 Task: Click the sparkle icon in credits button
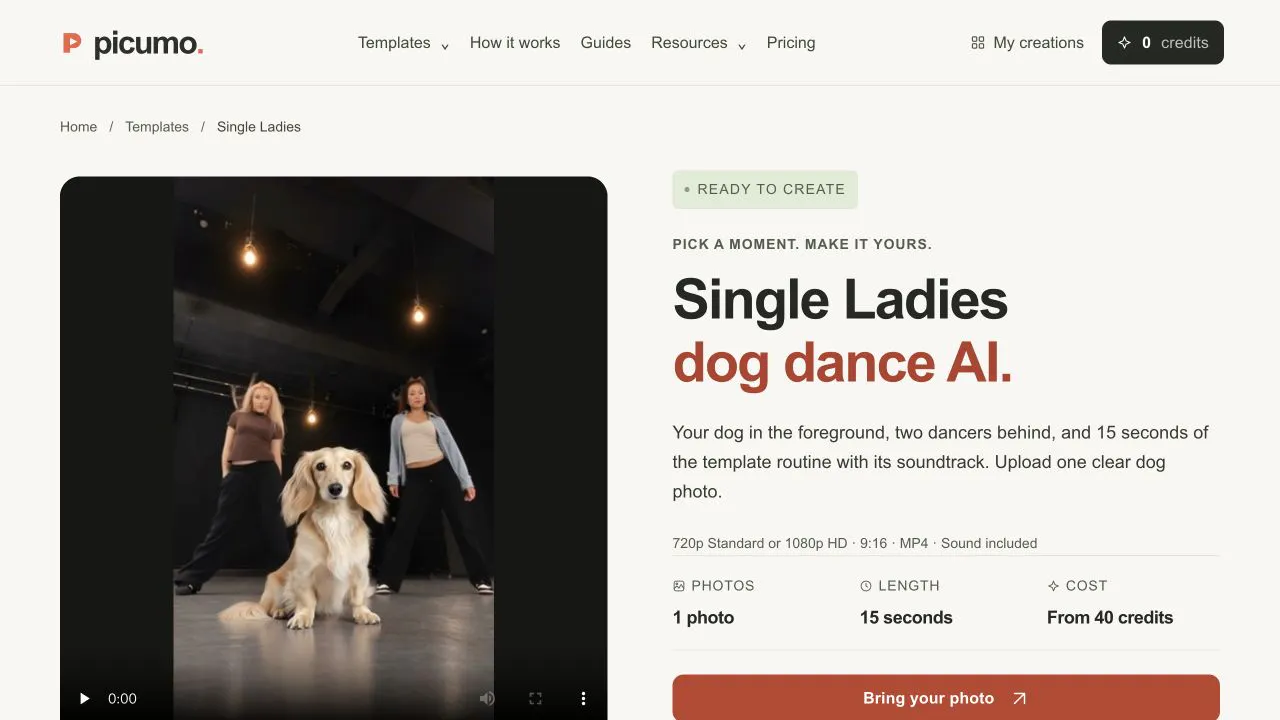pos(1124,43)
